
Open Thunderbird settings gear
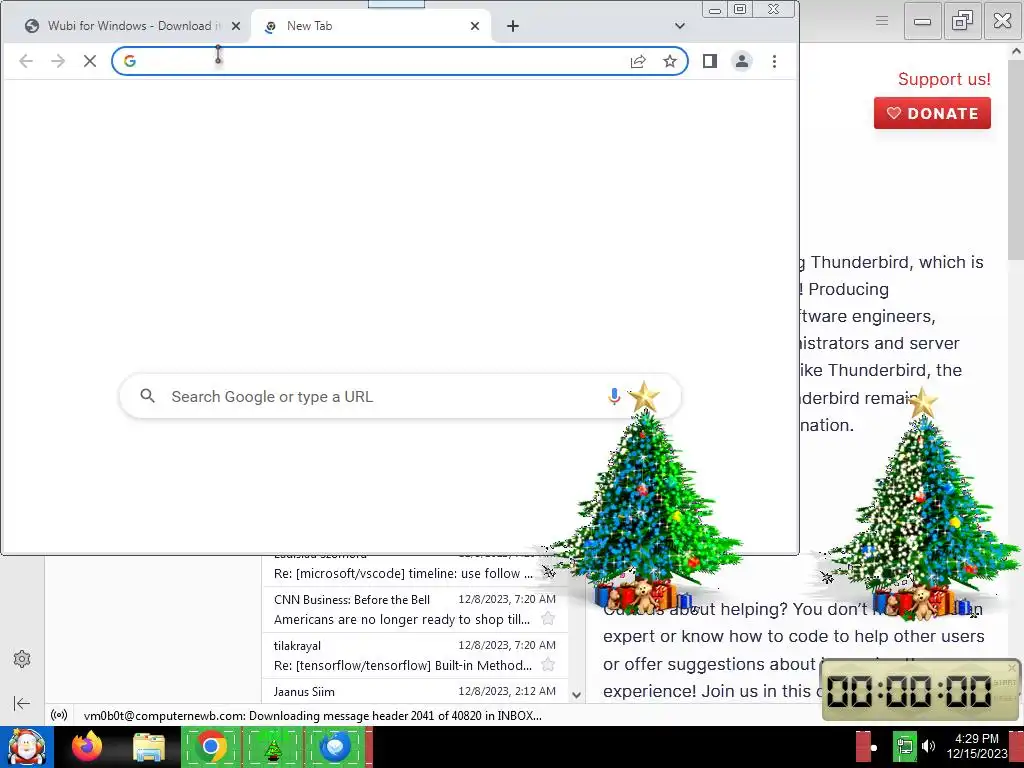22,659
